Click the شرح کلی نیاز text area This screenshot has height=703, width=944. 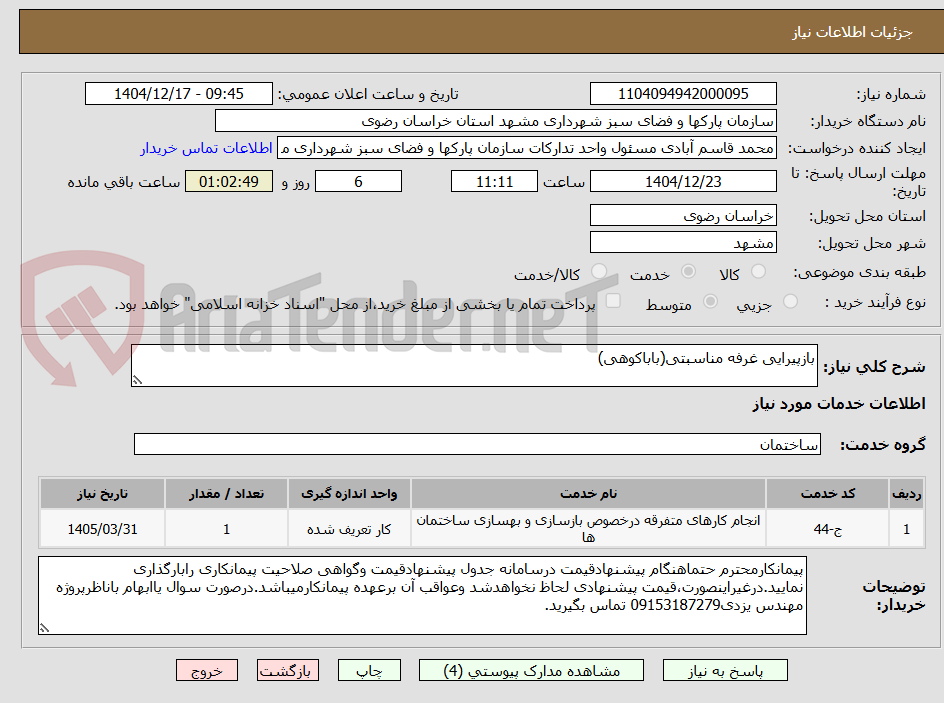(x=474, y=366)
